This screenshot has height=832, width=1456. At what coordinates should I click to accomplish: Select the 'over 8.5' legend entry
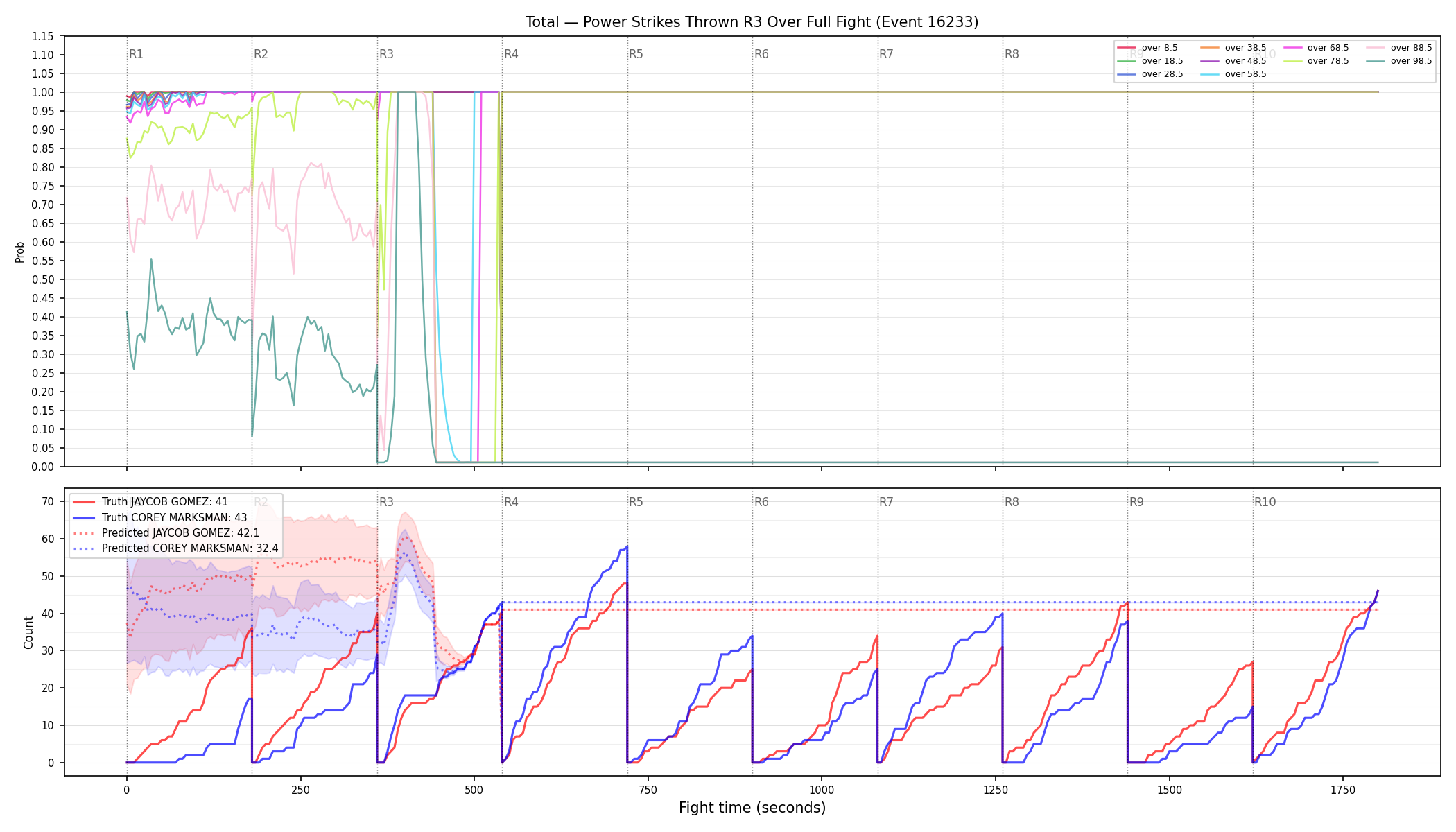[x=1147, y=48]
